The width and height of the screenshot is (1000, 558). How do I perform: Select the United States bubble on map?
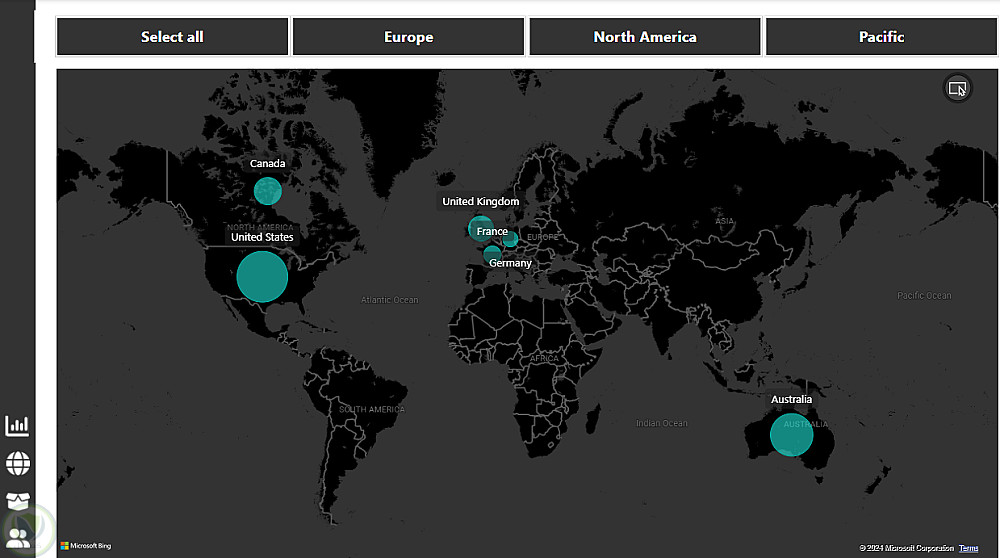262,277
